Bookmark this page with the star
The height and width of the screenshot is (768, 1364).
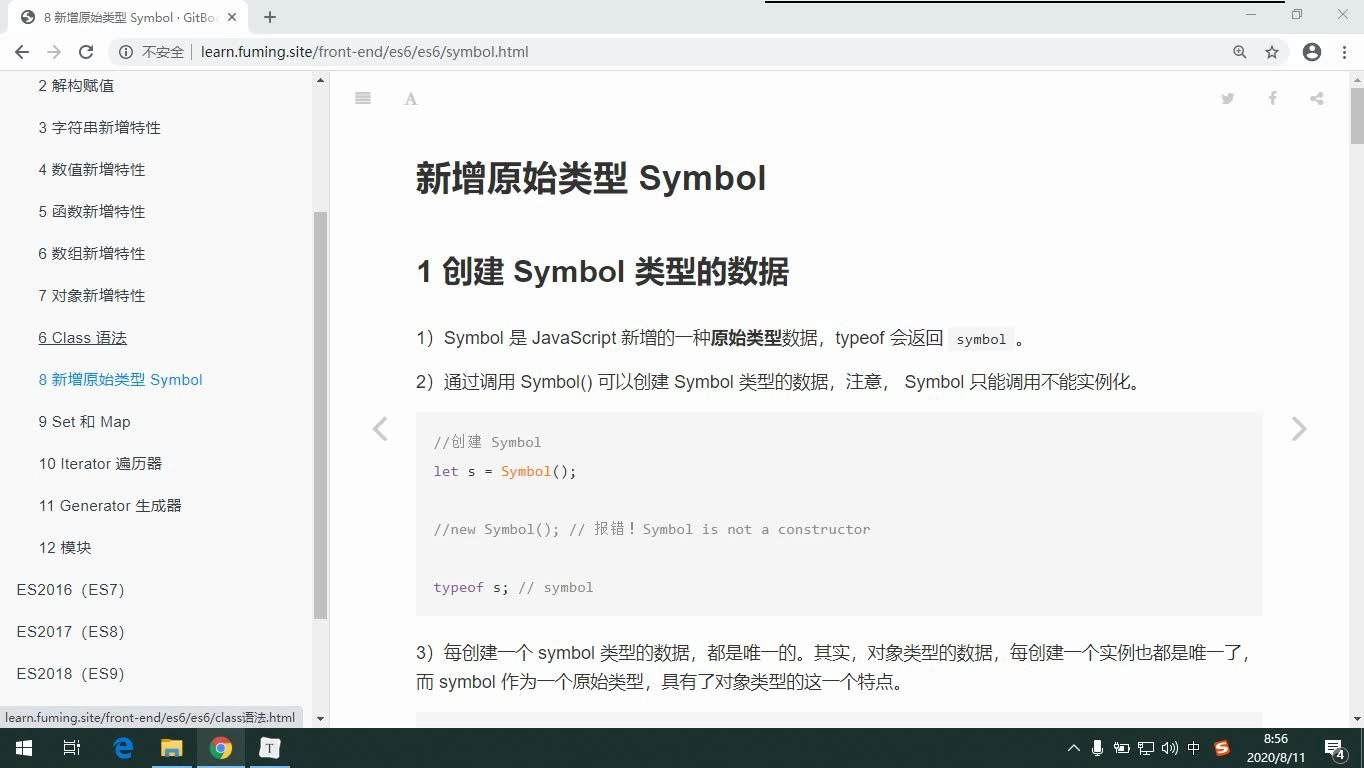tap(1272, 52)
